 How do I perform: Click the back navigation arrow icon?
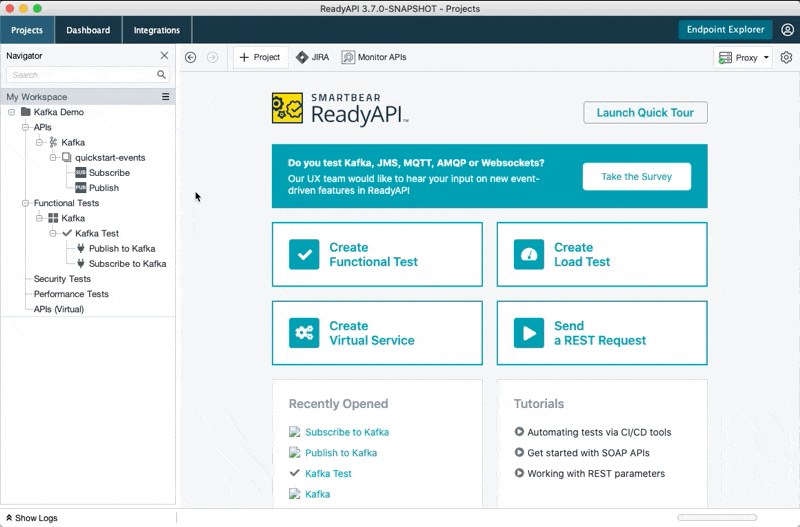click(190, 58)
